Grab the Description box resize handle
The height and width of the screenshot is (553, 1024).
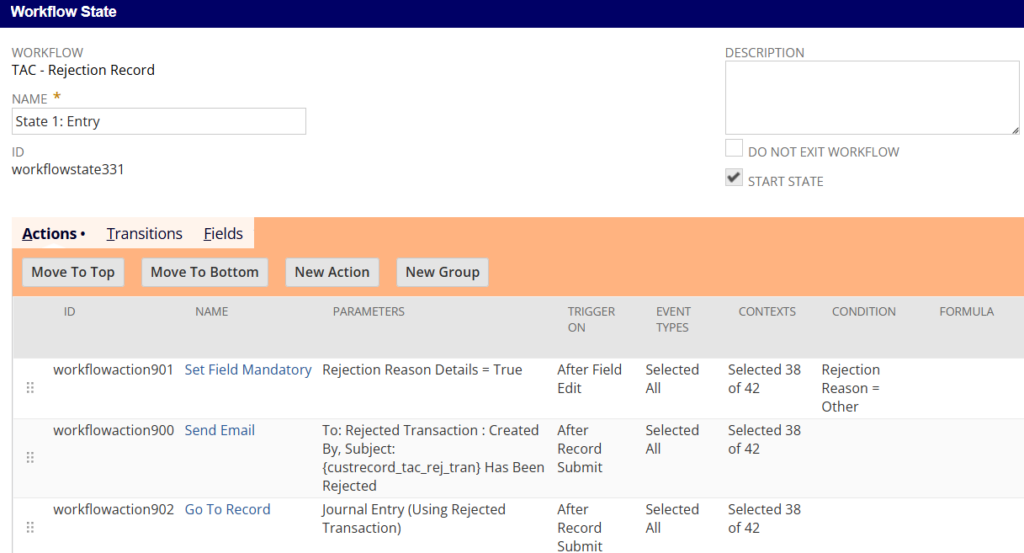click(1015, 131)
